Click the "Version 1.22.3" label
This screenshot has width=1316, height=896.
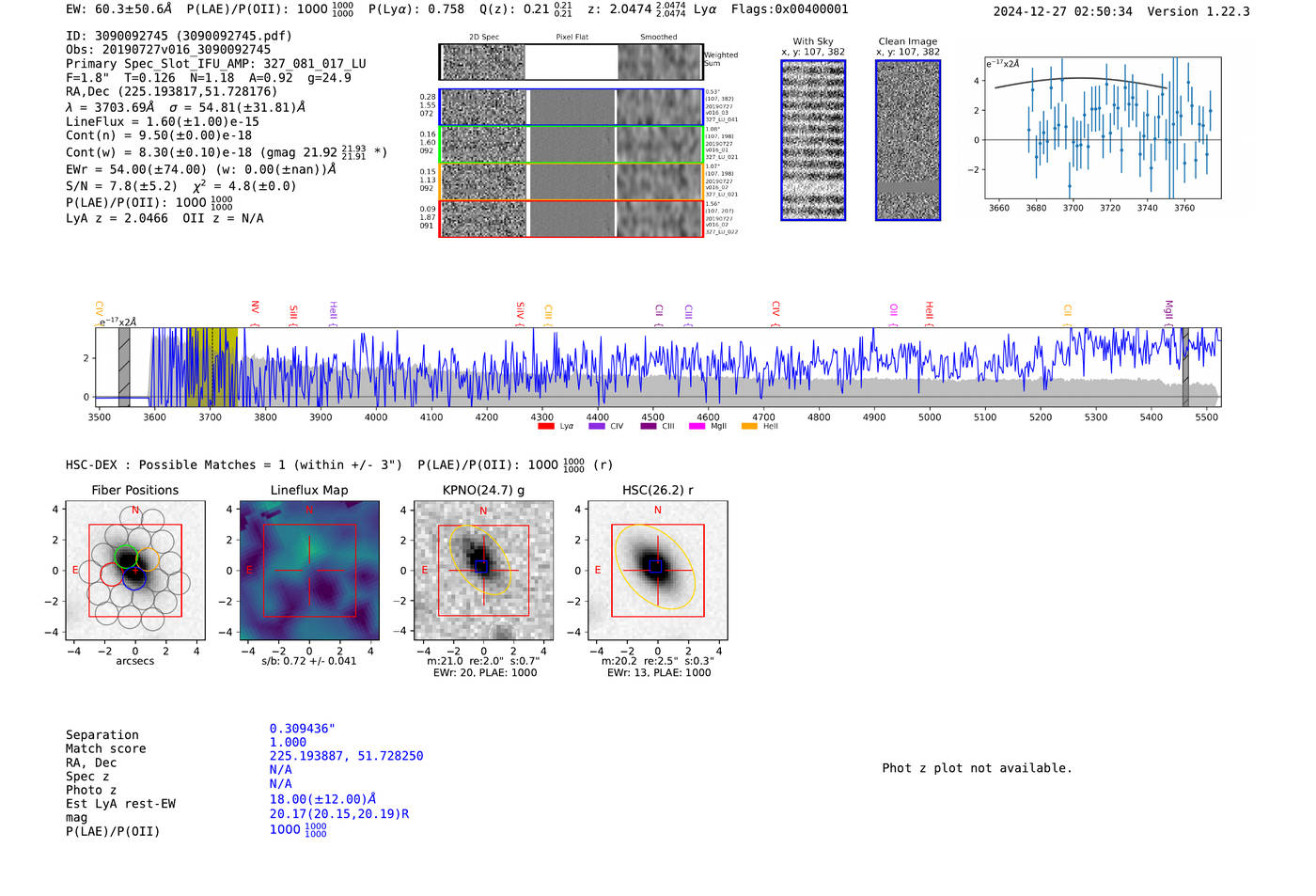point(1198,11)
